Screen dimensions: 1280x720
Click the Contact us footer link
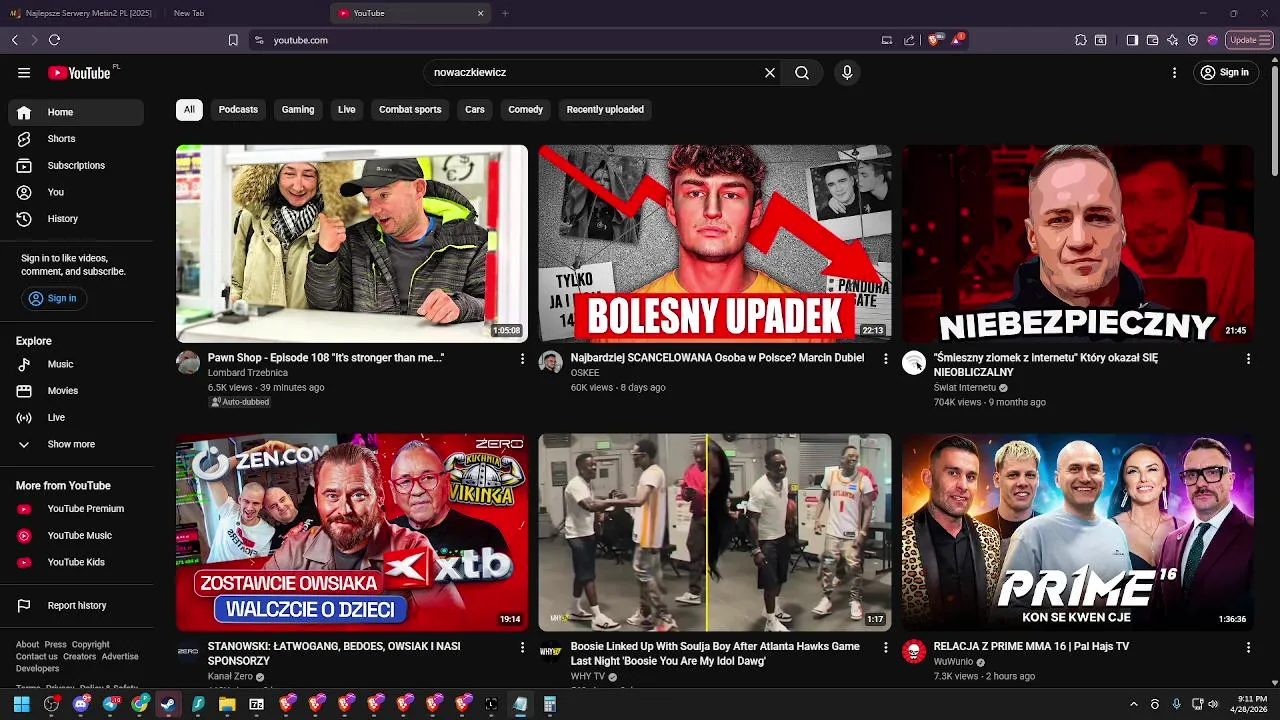click(36, 657)
